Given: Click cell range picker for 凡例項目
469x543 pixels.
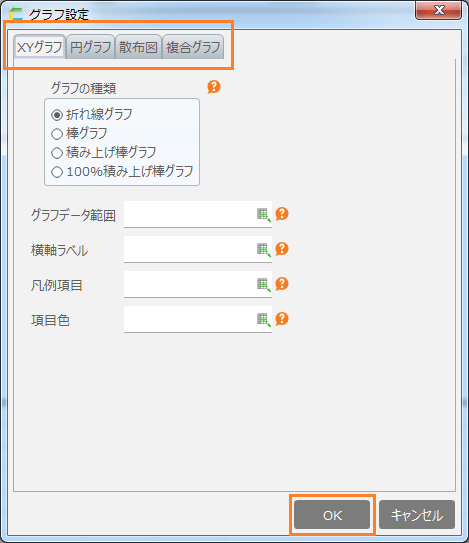Looking at the screenshot, I should pos(264,285).
